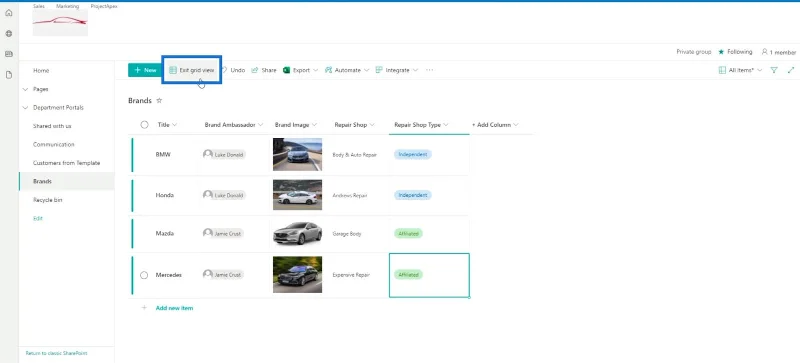Click the filter funnel icon
This screenshot has width=800, height=363.
click(774, 70)
